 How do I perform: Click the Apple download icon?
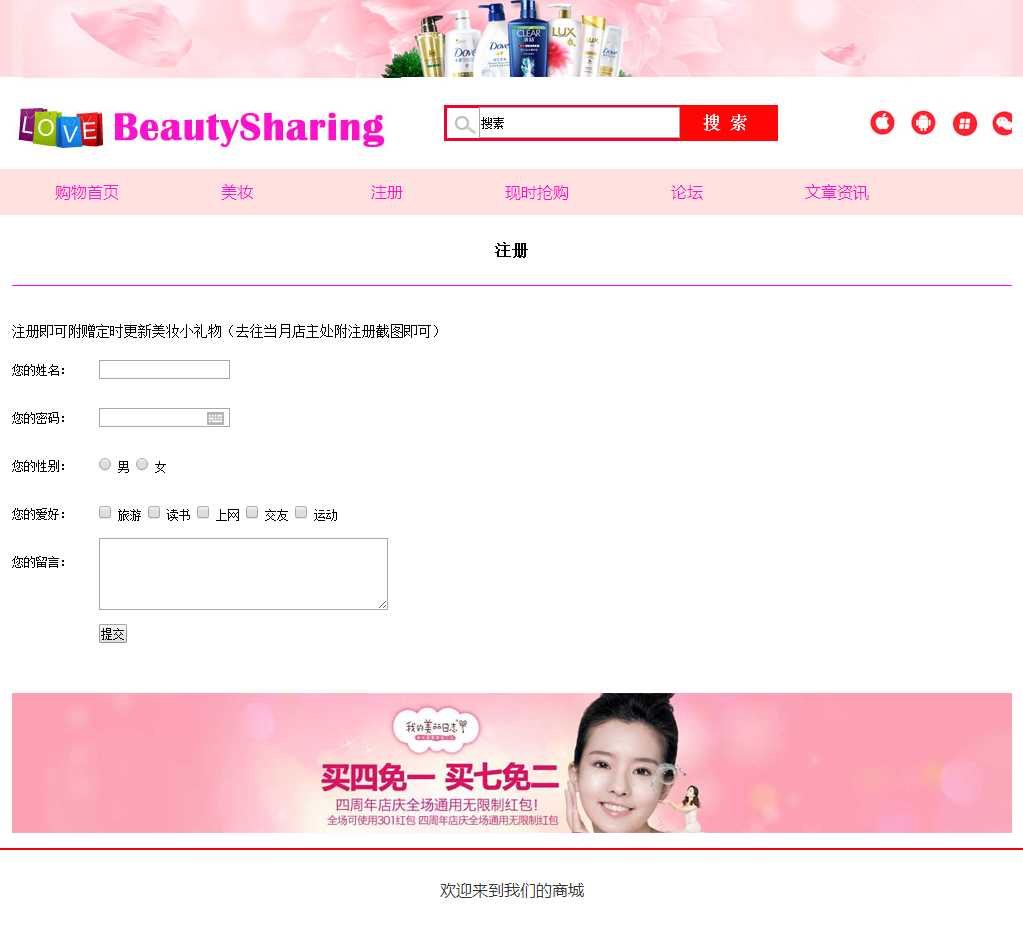[882, 123]
